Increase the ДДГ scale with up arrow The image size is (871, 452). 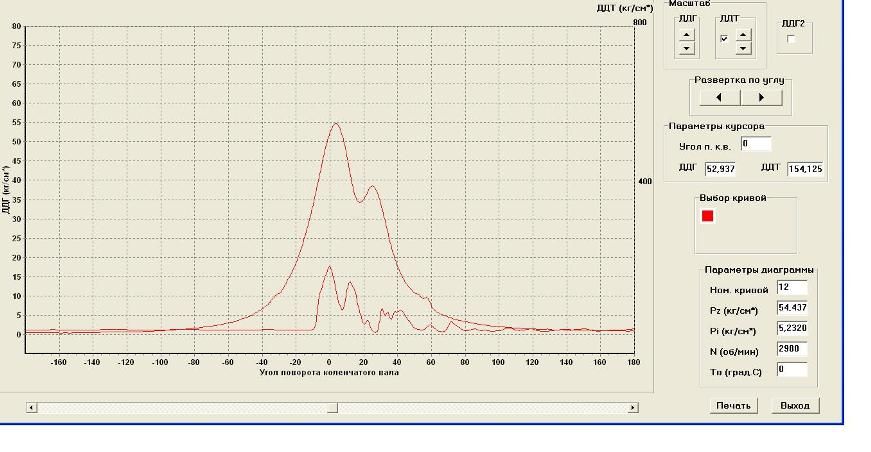(x=686, y=33)
